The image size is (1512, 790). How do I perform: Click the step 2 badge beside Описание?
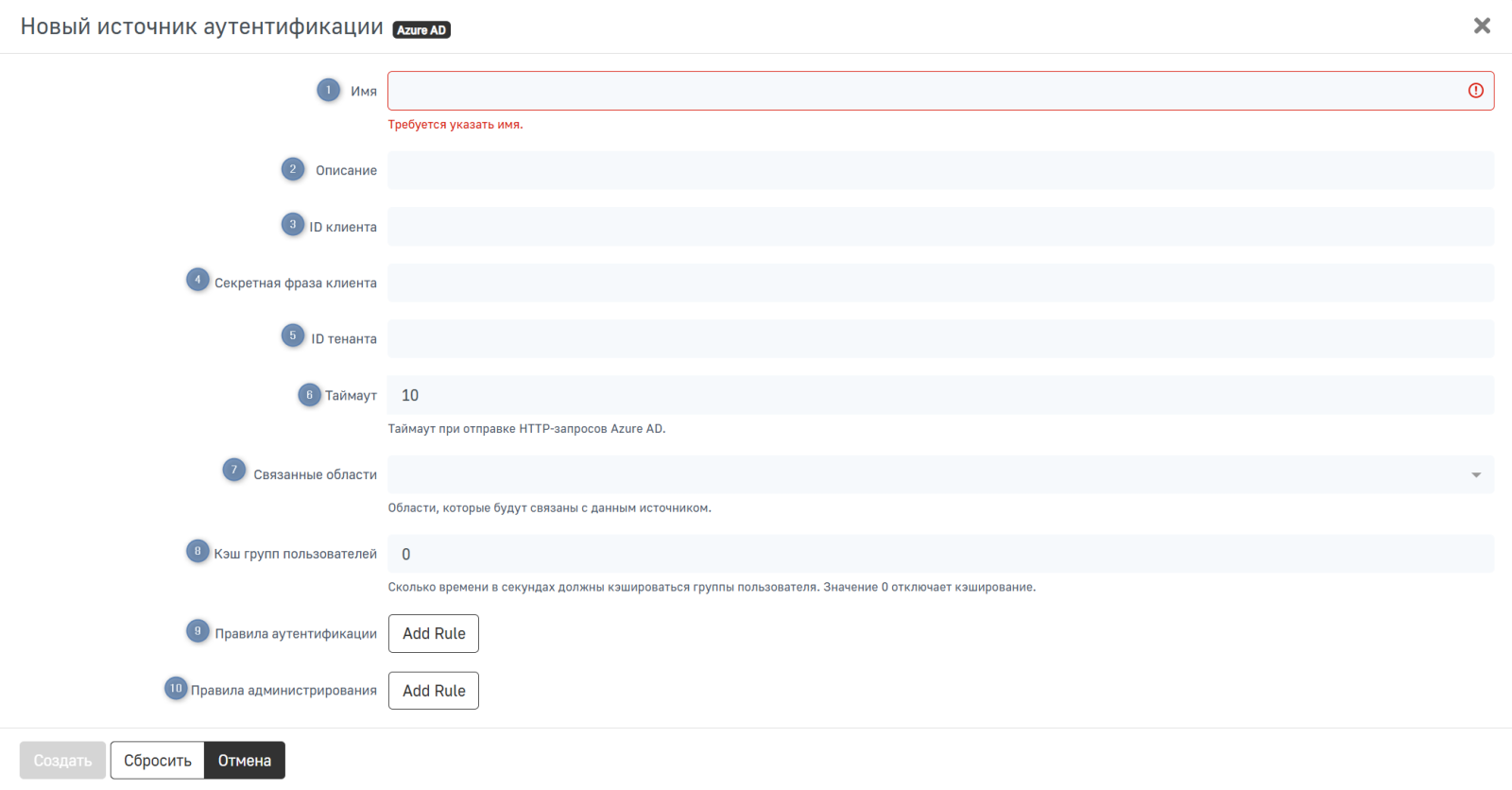point(293,169)
